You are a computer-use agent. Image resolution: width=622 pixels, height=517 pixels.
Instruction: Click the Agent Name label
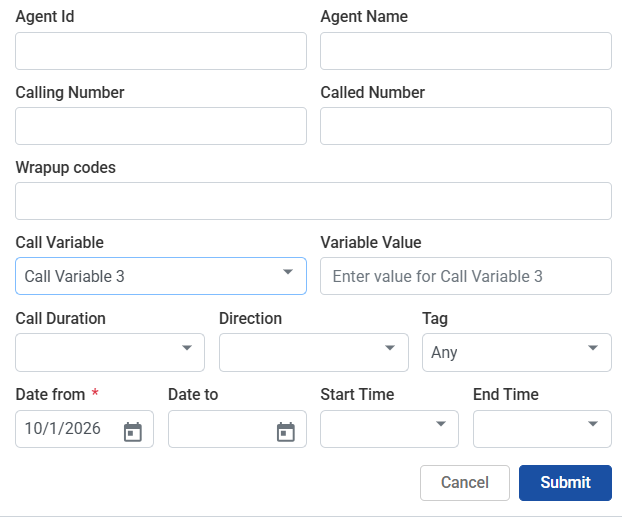coord(364,17)
